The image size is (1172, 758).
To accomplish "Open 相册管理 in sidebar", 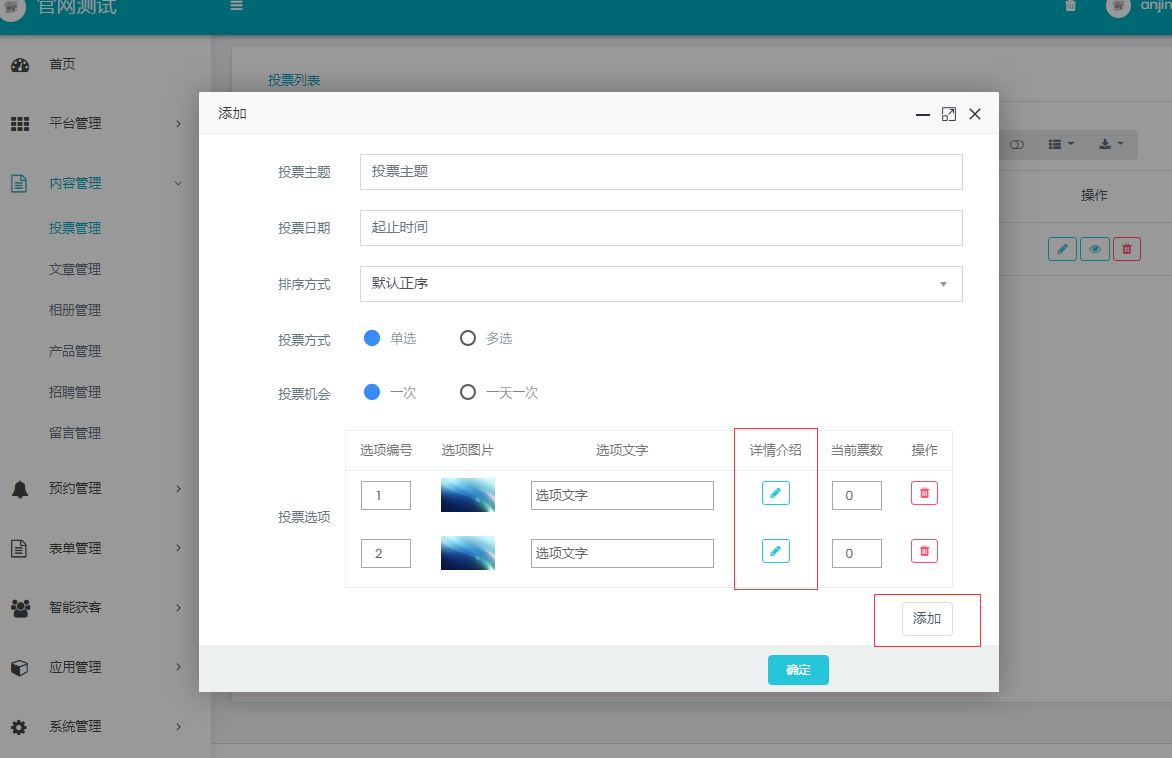I will (x=75, y=310).
